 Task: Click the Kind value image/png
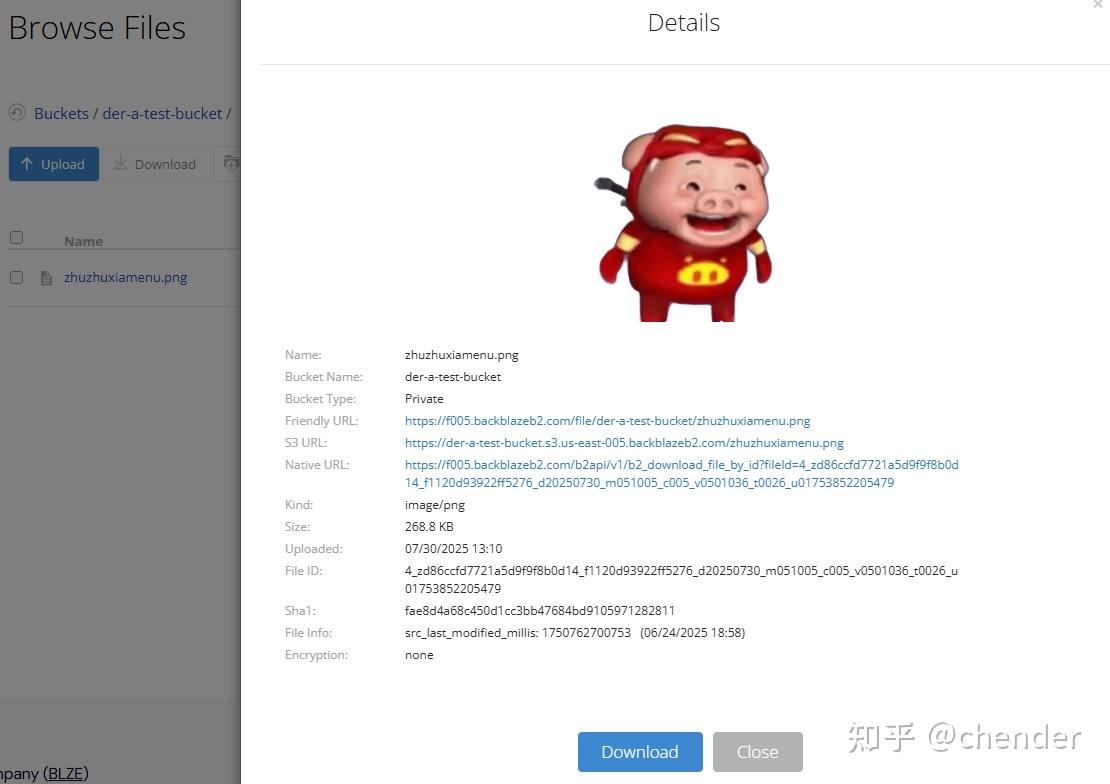[x=435, y=505]
